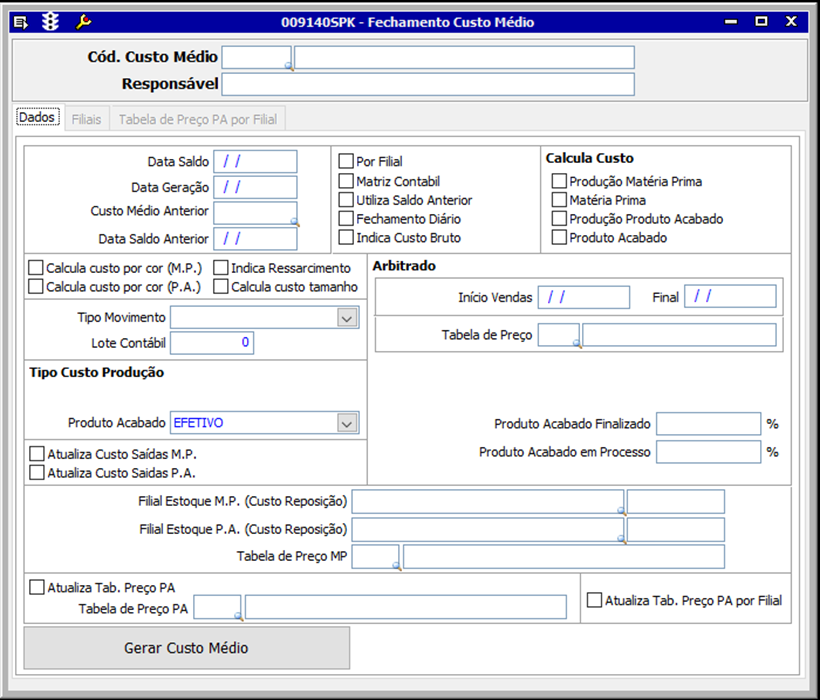The image size is (820, 700).
Task: Click the Data Saldo date field
Action: (x=255, y=161)
